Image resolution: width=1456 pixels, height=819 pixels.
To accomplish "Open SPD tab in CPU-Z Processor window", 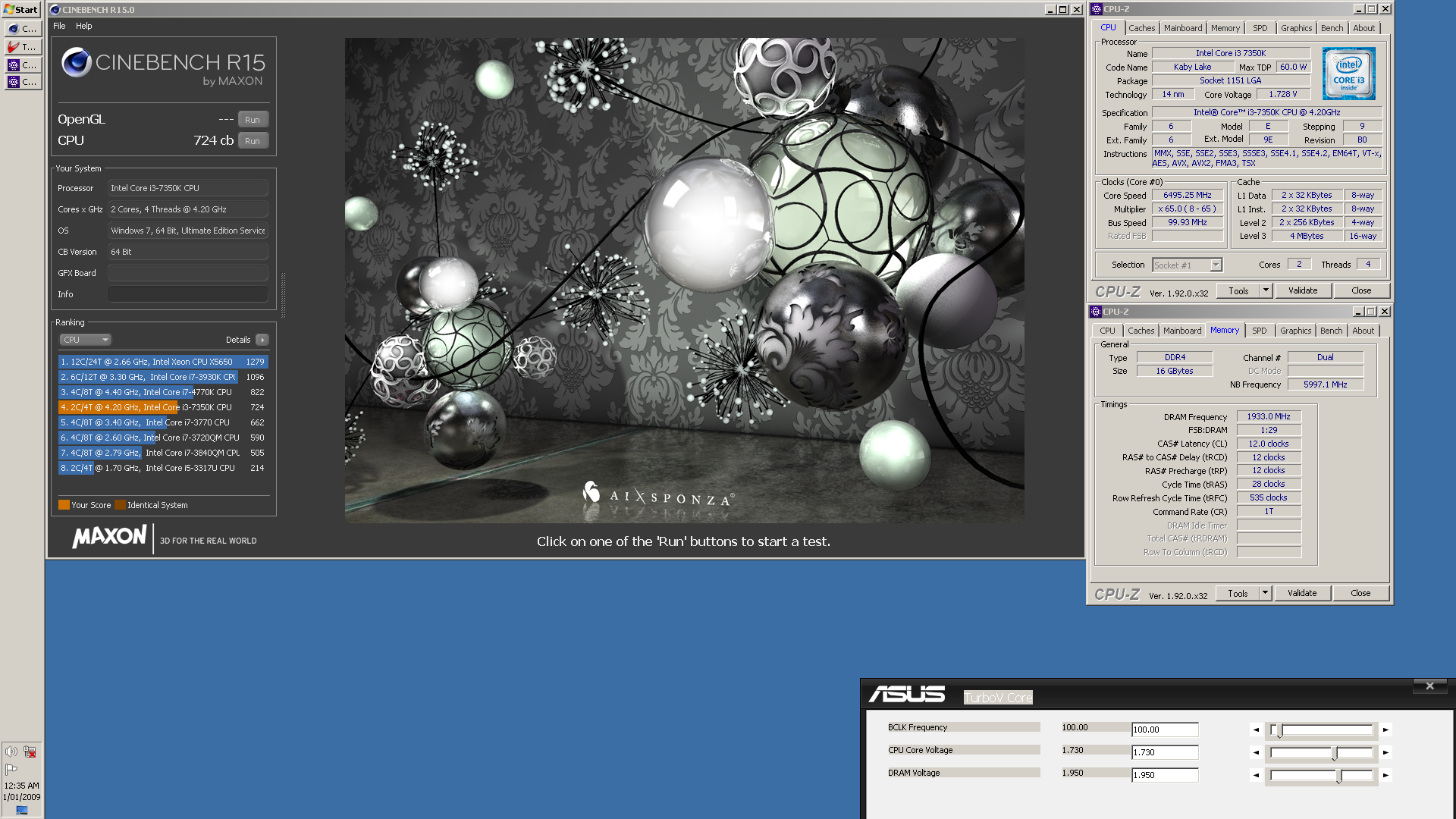I will click(x=1260, y=28).
